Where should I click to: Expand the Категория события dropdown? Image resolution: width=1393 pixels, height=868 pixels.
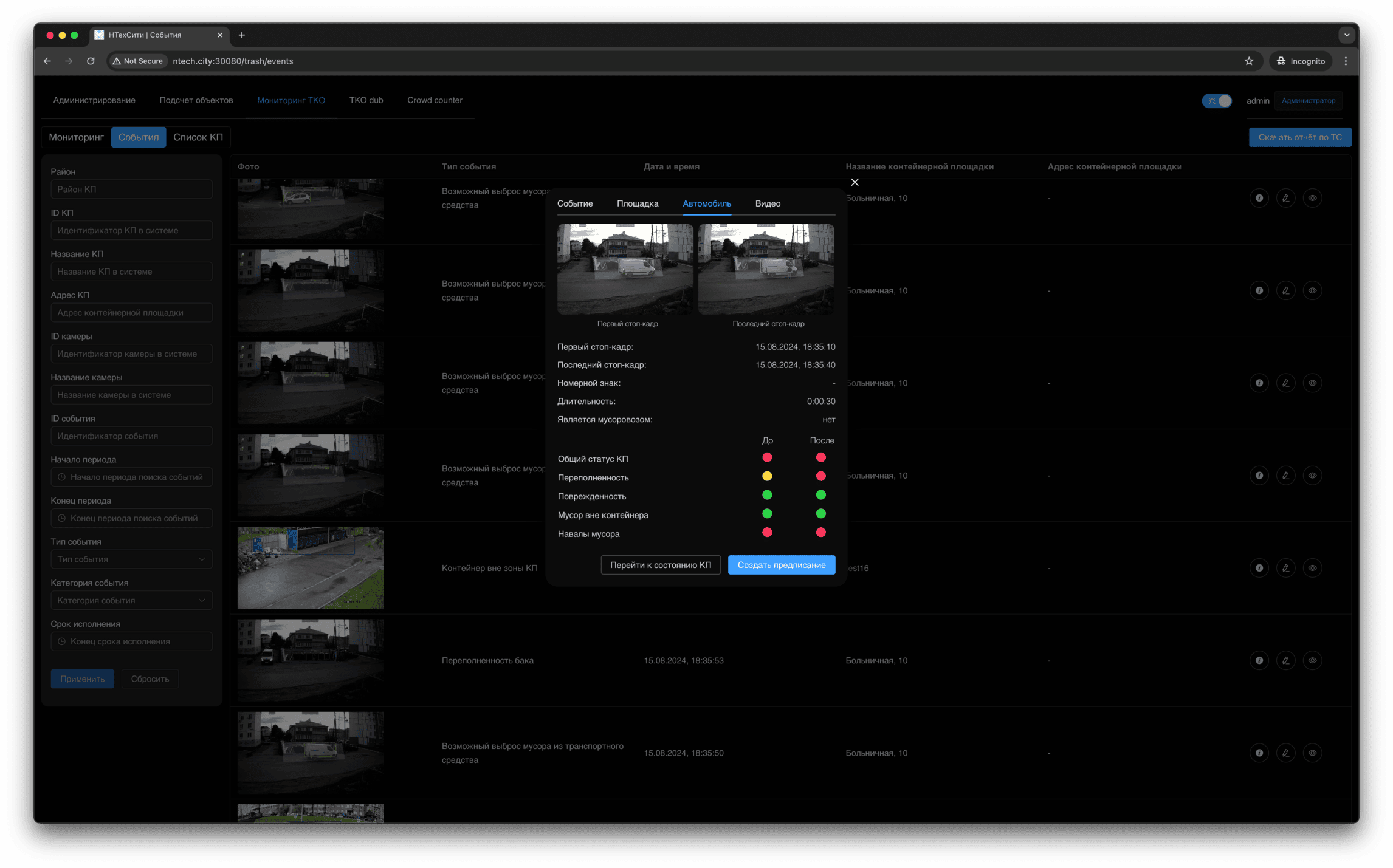[131, 600]
